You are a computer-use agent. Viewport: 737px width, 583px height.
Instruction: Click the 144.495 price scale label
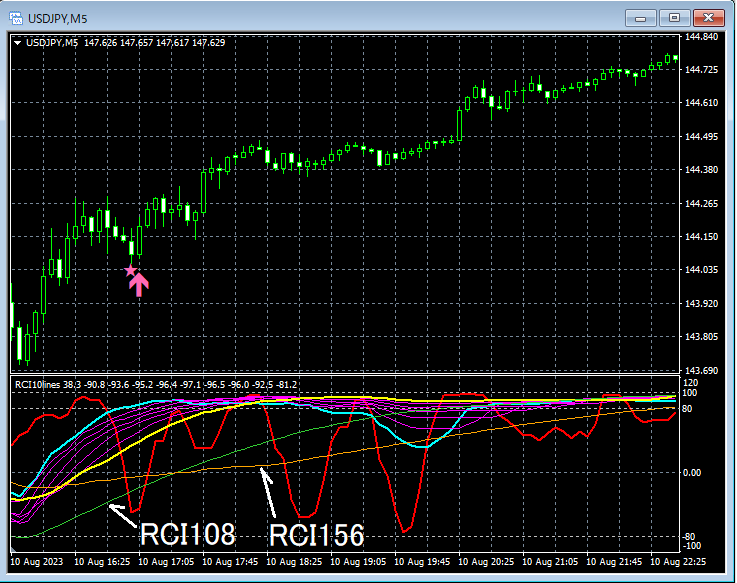point(702,136)
